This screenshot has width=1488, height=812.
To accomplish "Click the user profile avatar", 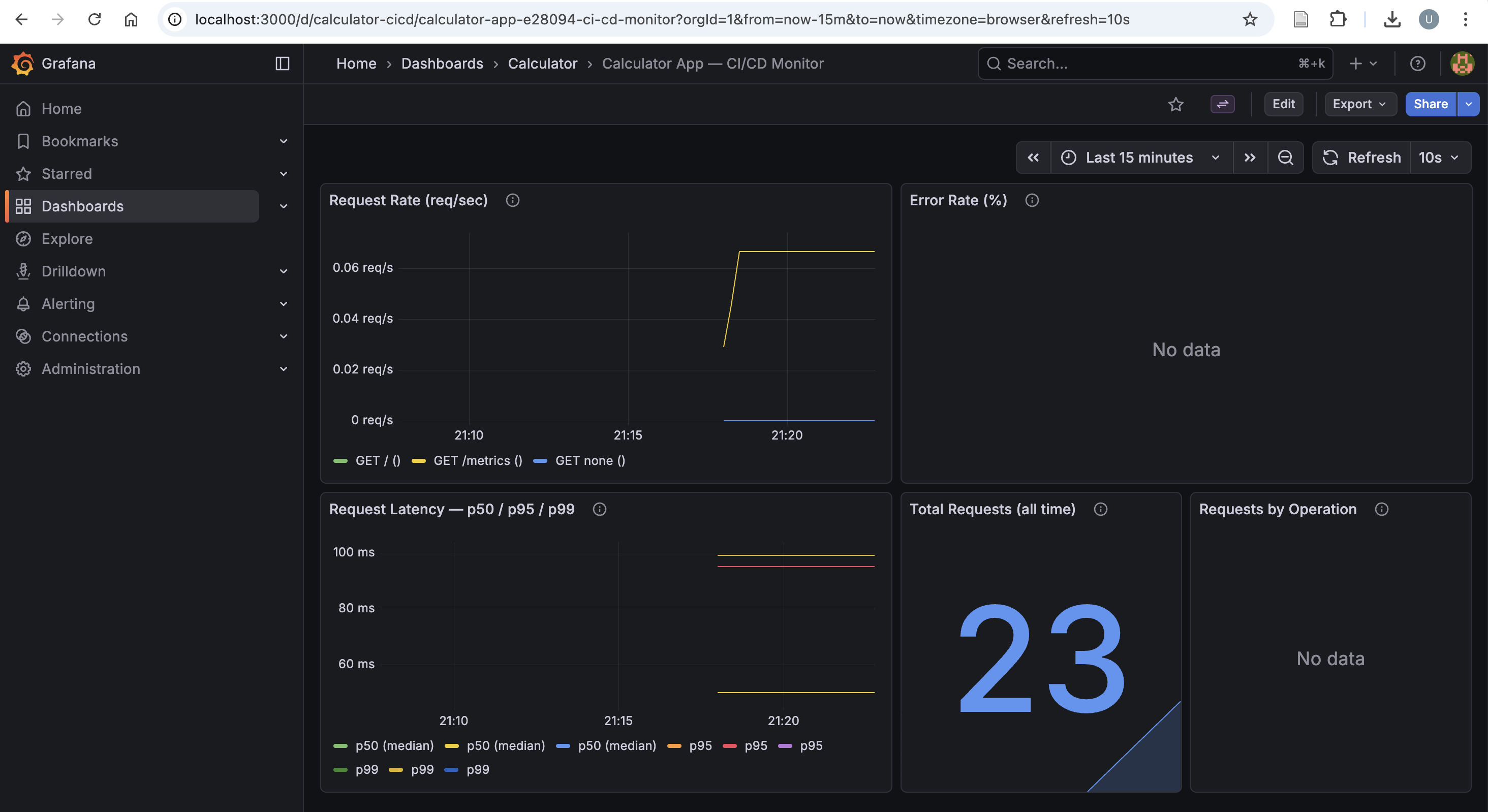I will (x=1462, y=64).
